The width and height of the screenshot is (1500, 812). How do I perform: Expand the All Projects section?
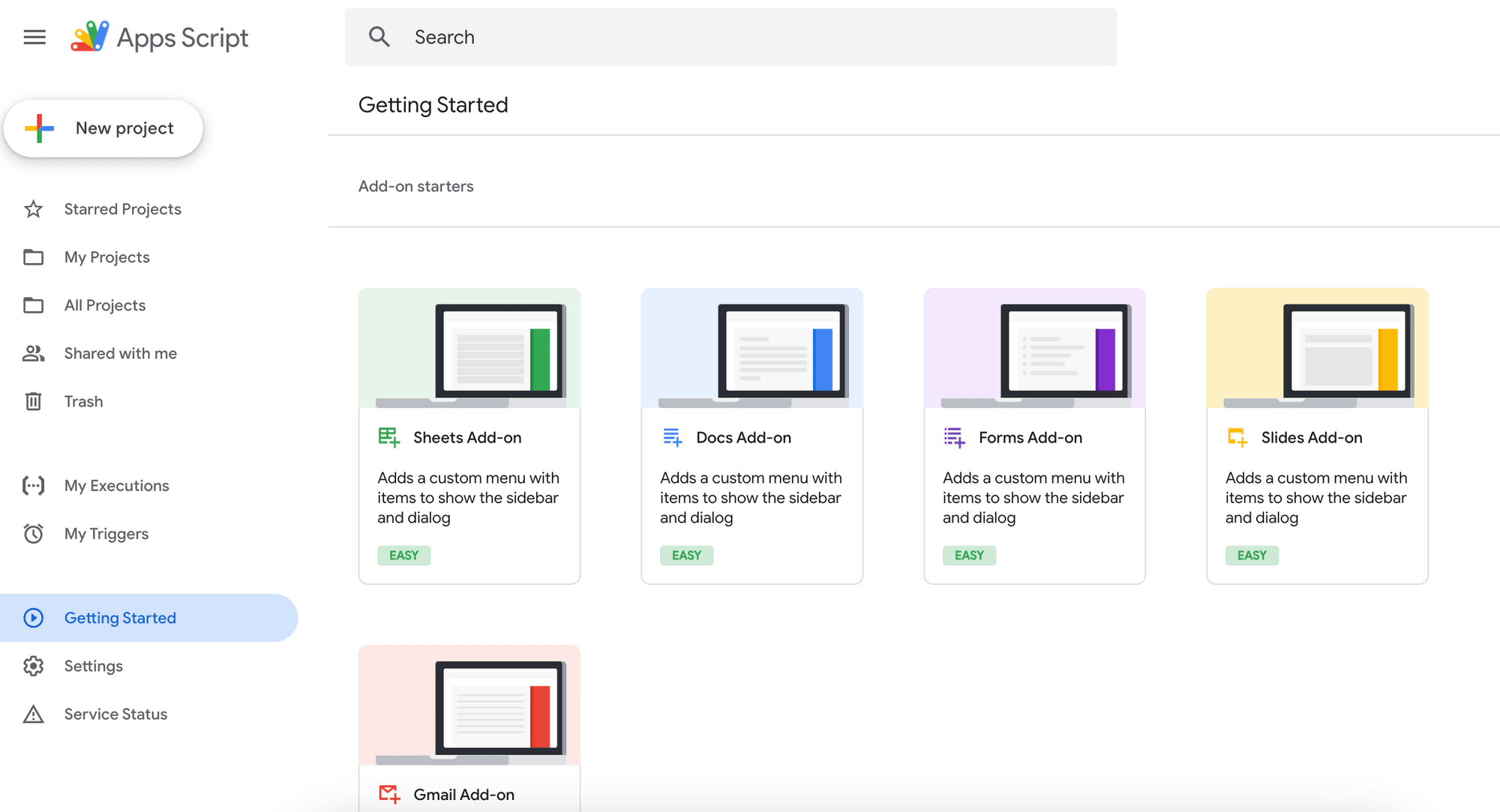(x=104, y=305)
